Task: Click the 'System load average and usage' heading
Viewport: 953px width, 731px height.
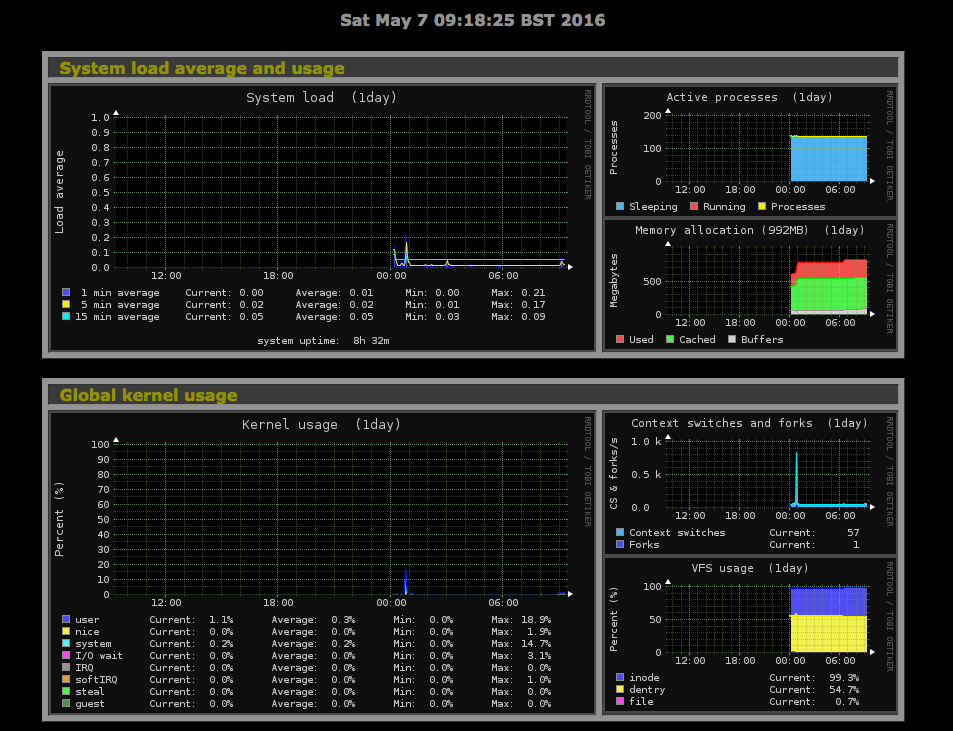Action: click(202, 68)
